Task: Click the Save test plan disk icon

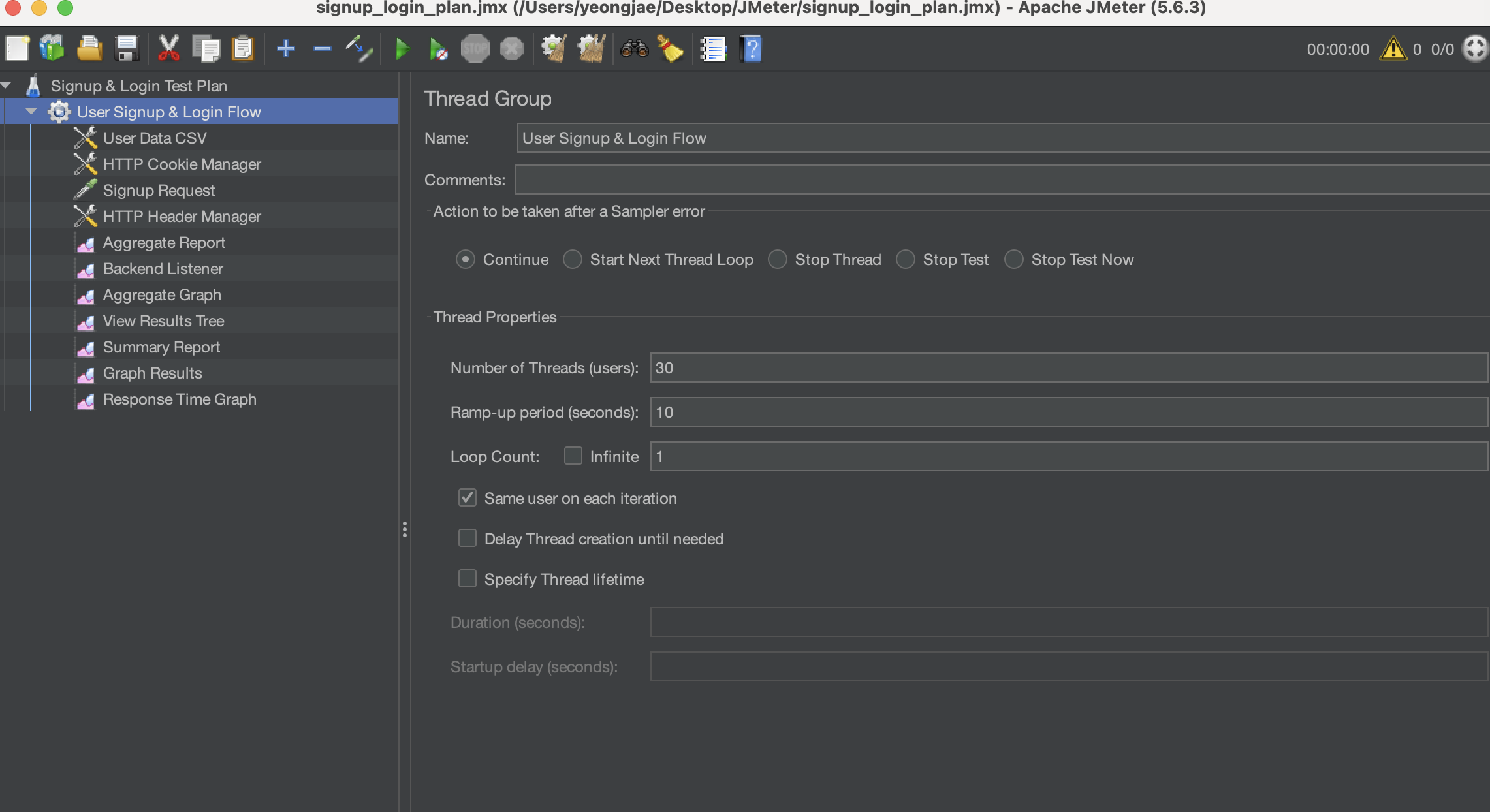Action: click(x=127, y=49)
